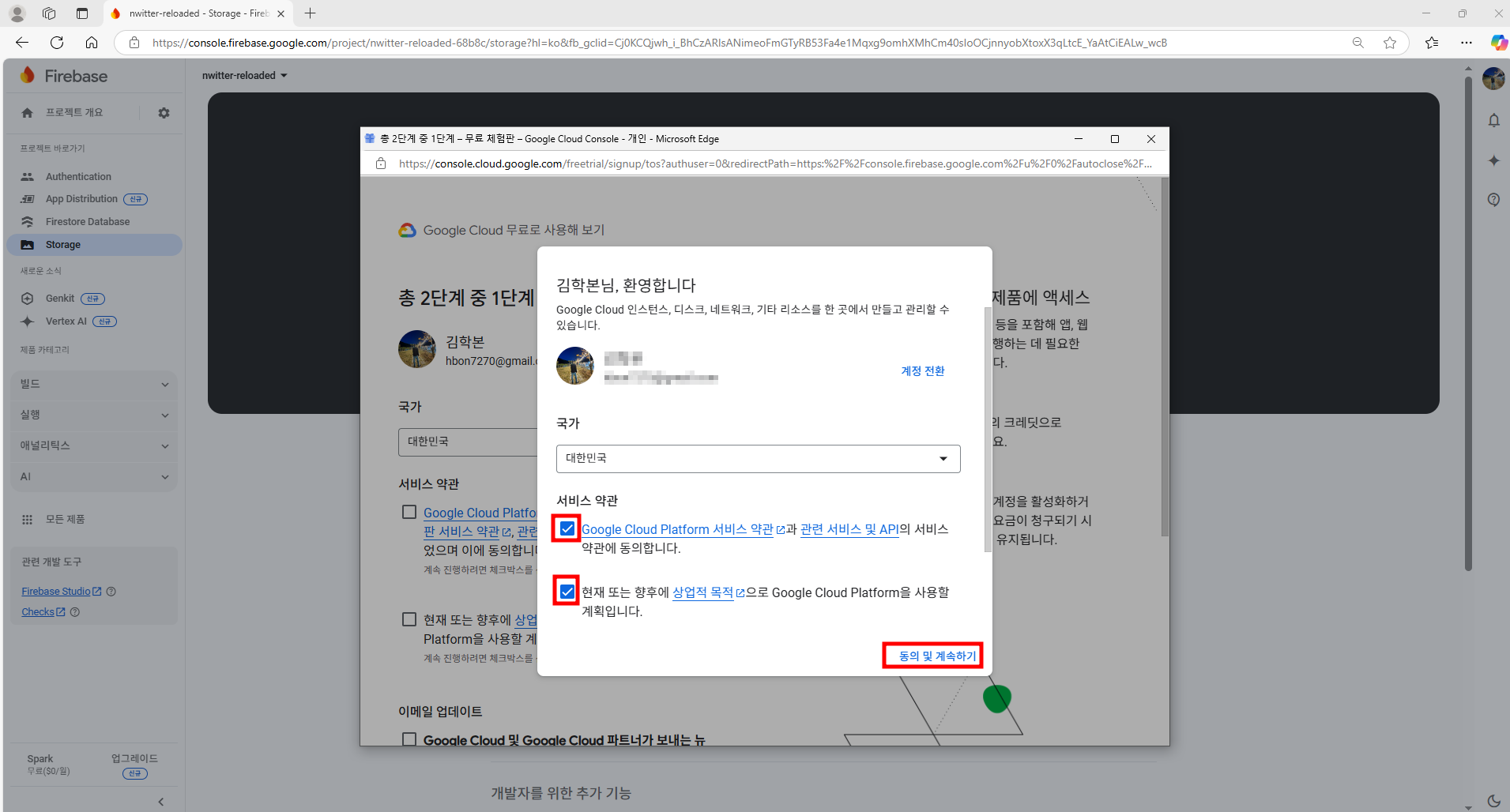The image size is (1510, 812).
Task: Open Authentication in the sidebar
Action: pyautogui.click(x=78, y=177)
